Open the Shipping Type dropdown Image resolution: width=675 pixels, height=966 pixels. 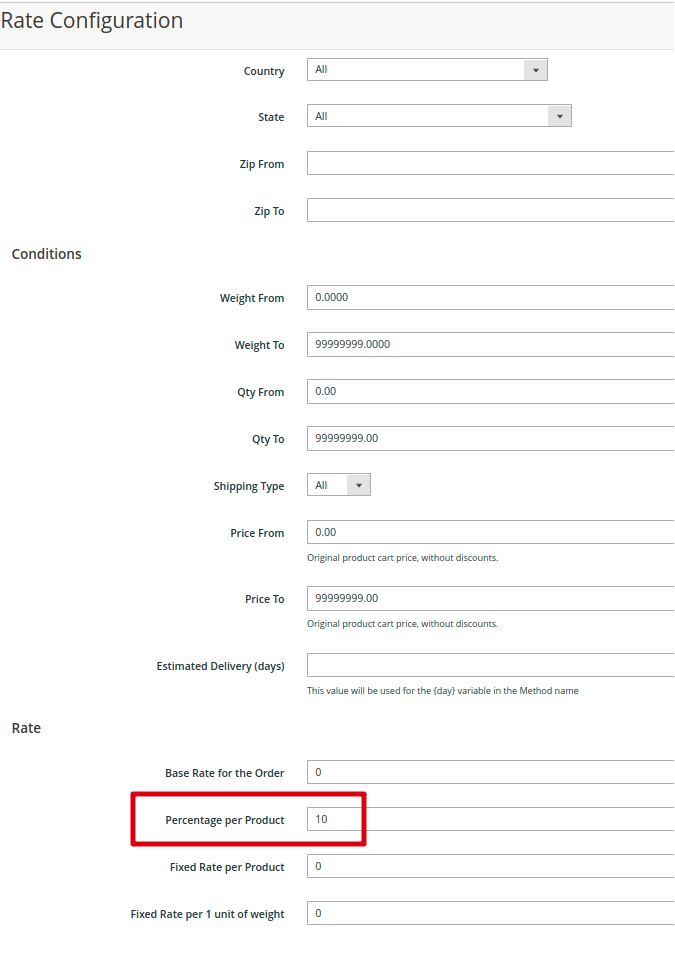click(338, 485)
